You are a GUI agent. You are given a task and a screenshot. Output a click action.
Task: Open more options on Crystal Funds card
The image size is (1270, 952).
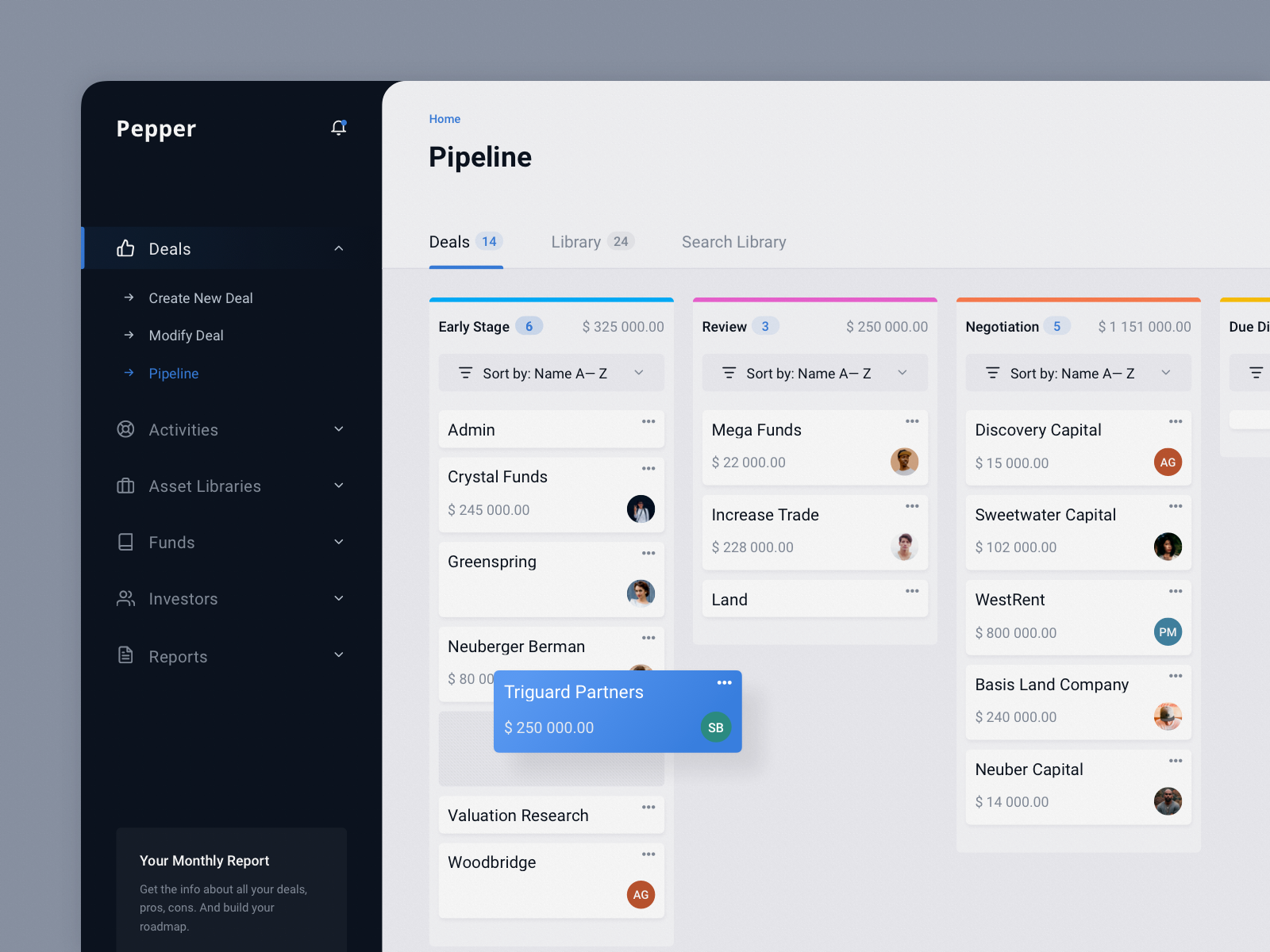pyautogui.click(x=648, y=468)
